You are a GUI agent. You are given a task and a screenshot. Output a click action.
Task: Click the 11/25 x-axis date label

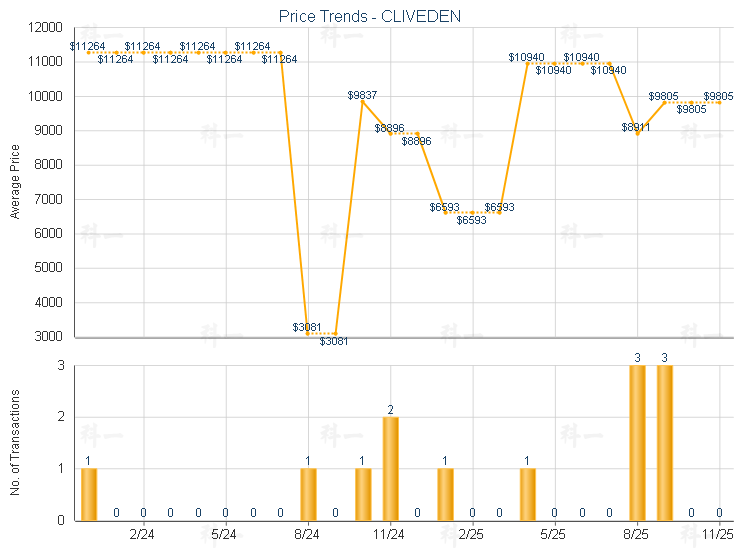[x=719, y=536]
